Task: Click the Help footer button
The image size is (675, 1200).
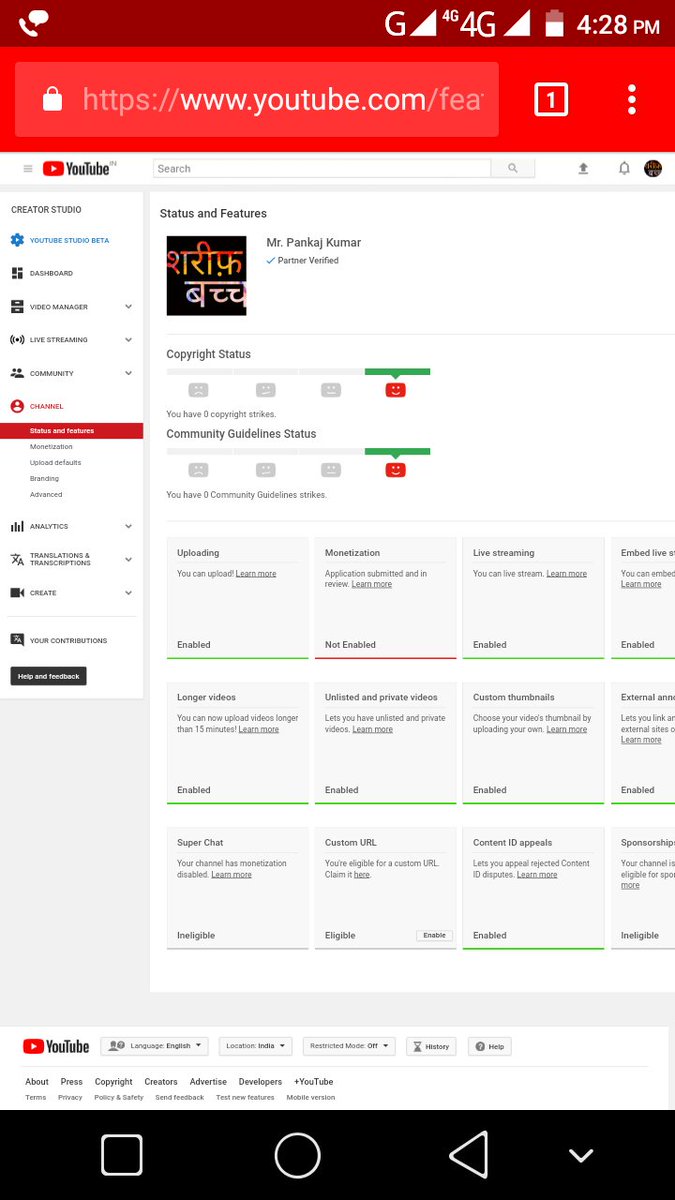Action: point(490,1046)
